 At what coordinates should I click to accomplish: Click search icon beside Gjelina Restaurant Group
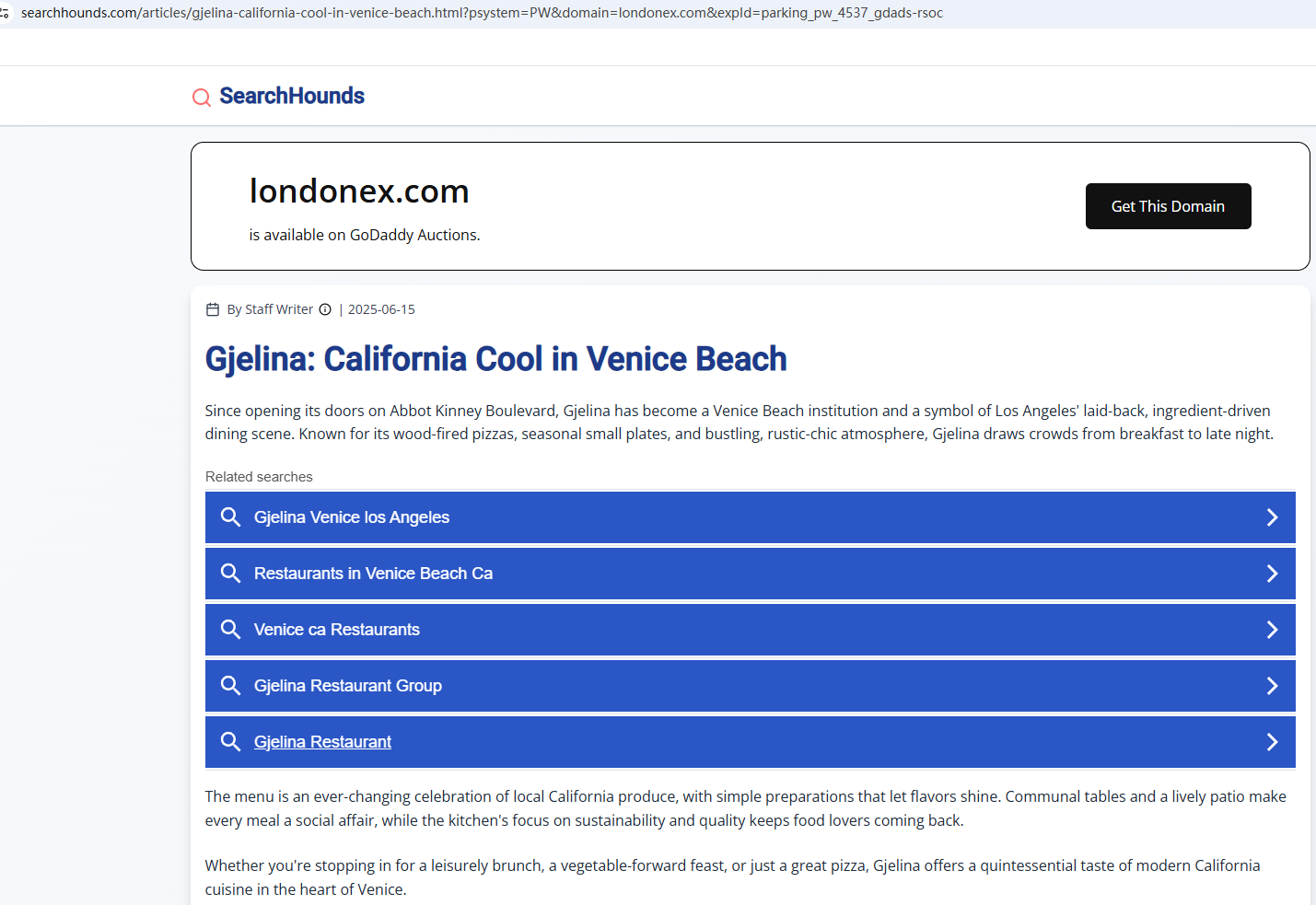tap(230, 686)
